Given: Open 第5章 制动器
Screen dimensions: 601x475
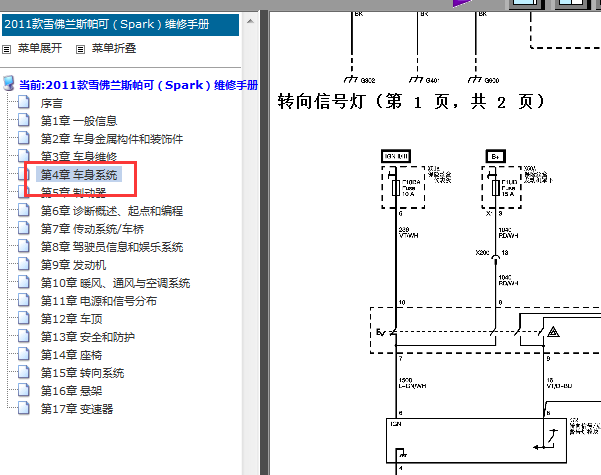Looking at the screenshot, I should (73, 192).
